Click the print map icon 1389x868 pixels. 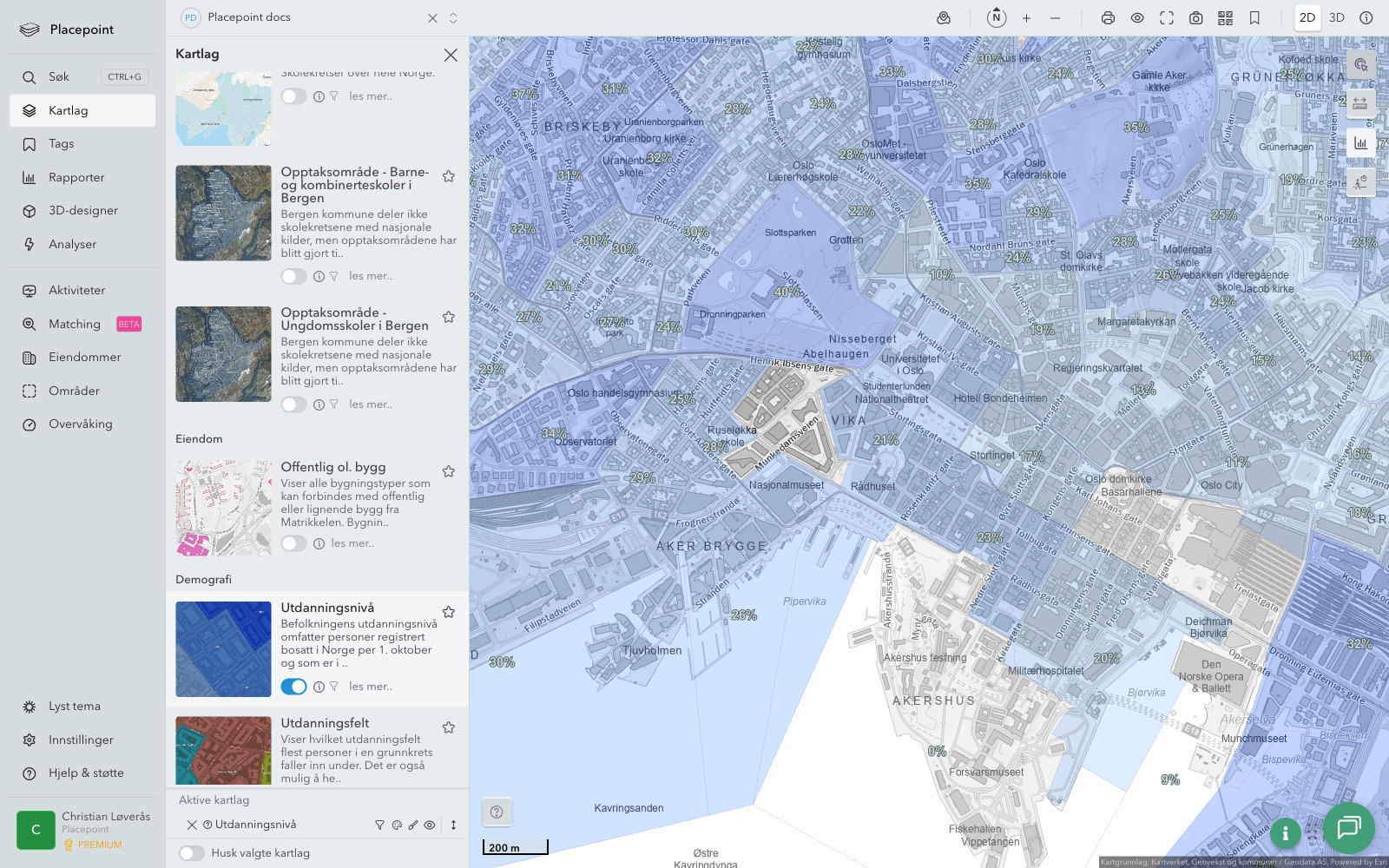(x=1108, y=18)
